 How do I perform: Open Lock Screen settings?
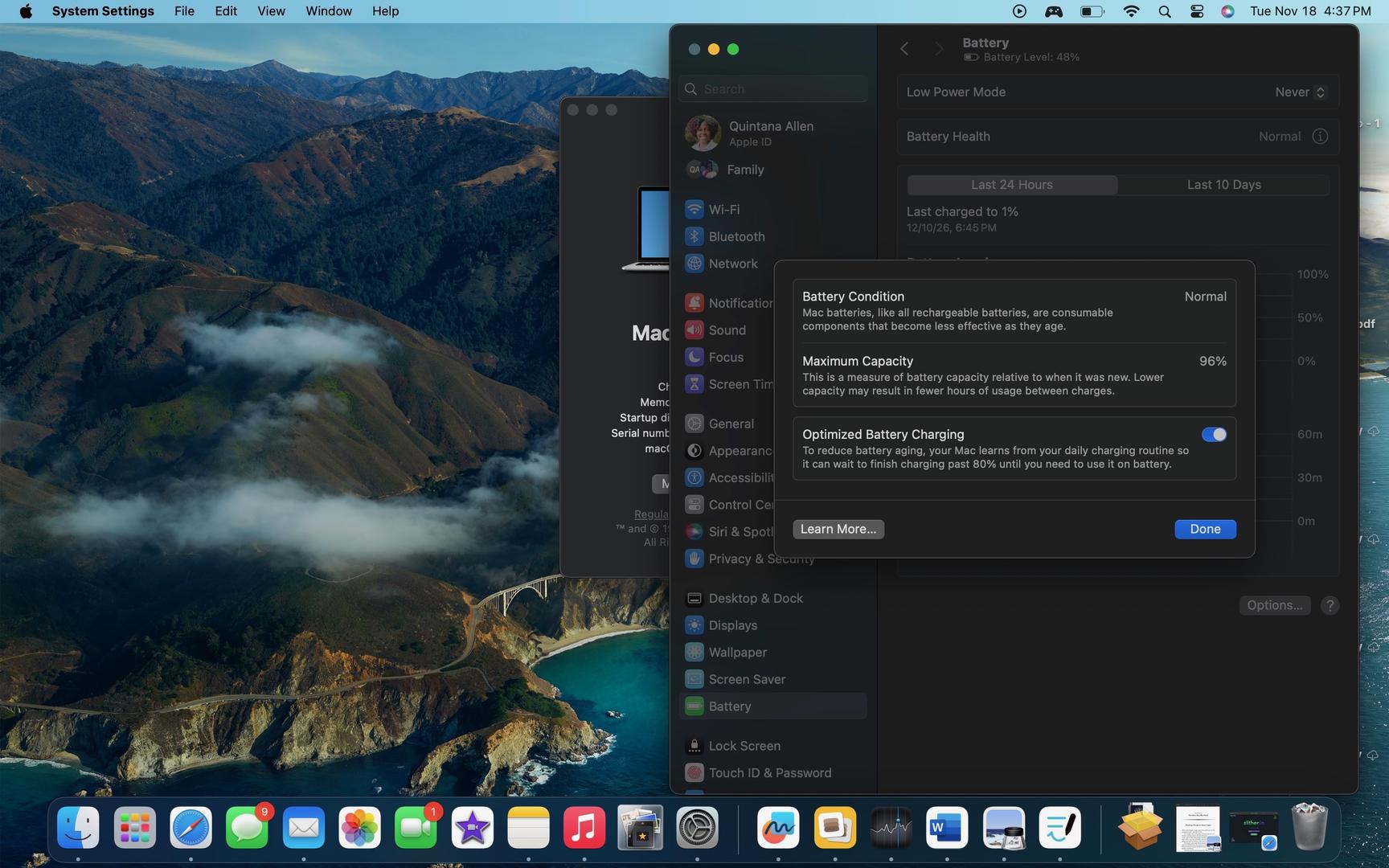pos(744,746)
